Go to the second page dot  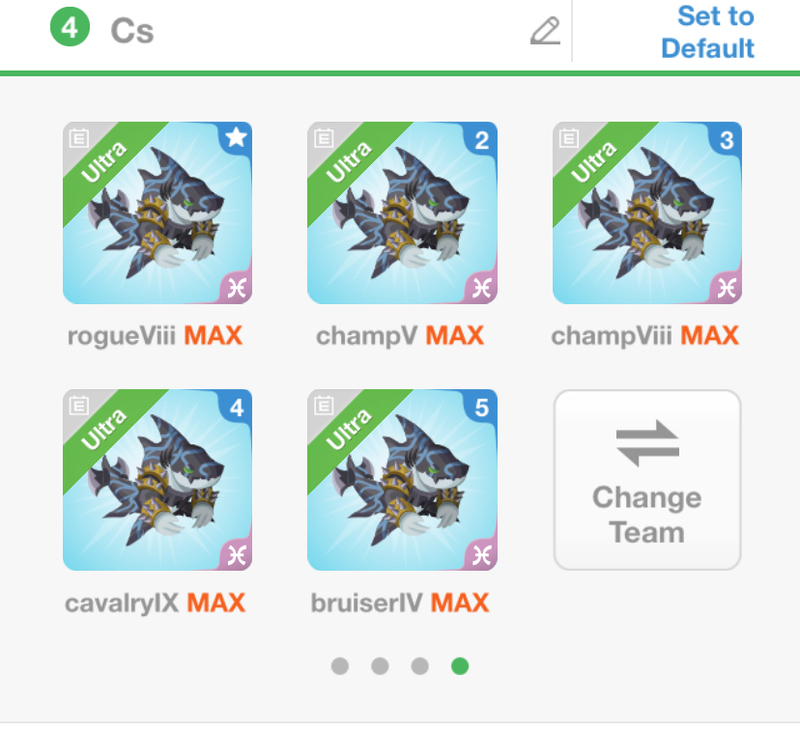[380, 666]
